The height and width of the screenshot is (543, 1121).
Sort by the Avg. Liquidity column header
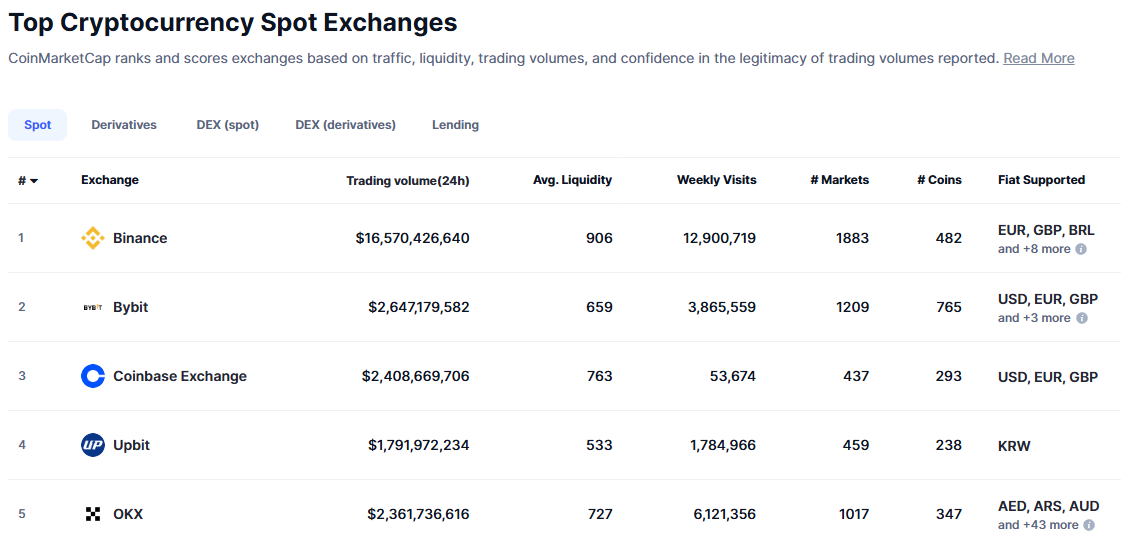point(572,180)
